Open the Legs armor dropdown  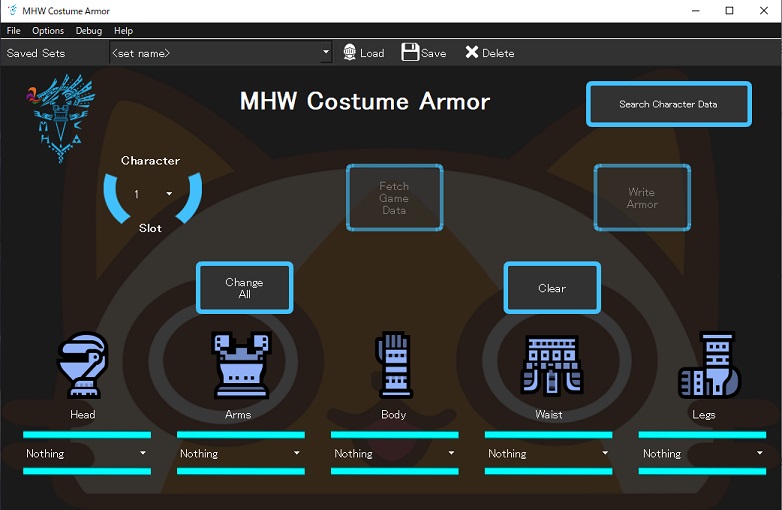point(702,453)
